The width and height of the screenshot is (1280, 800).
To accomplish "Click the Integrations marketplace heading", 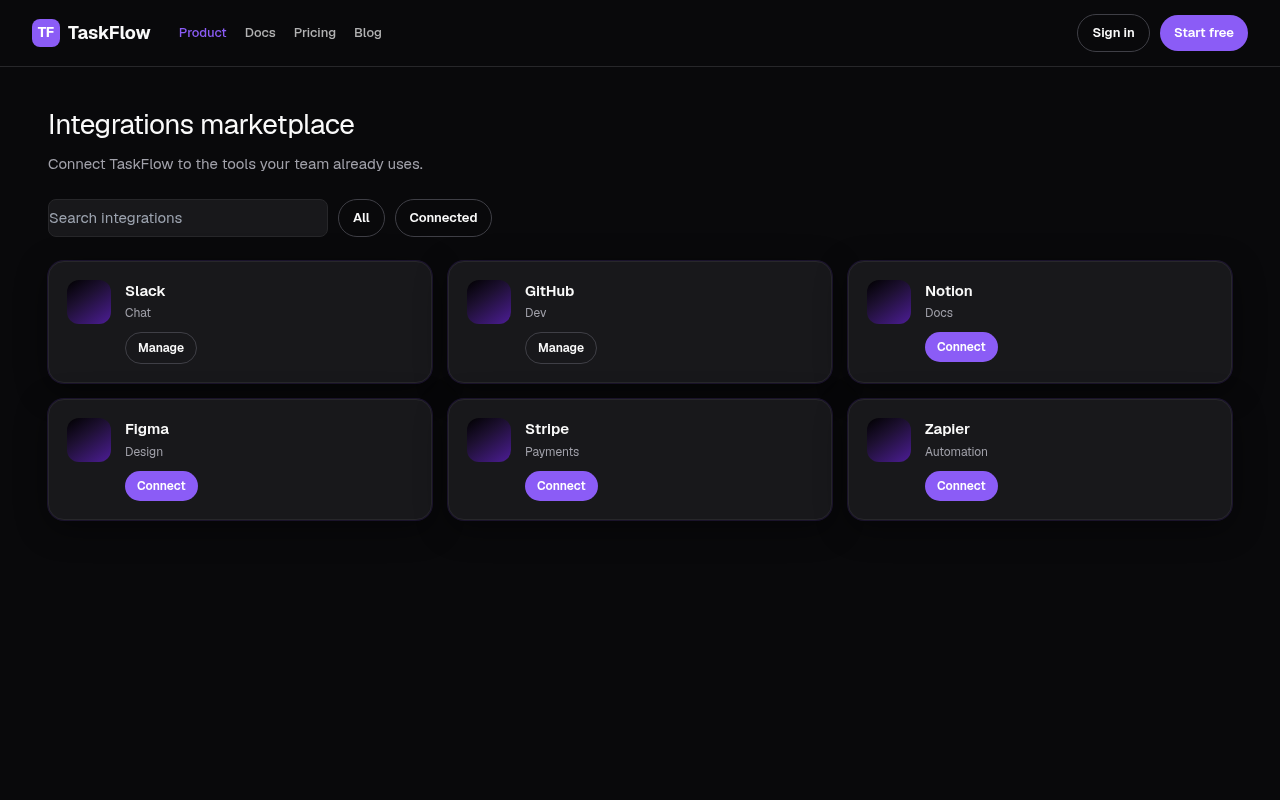I will point(201,125).
